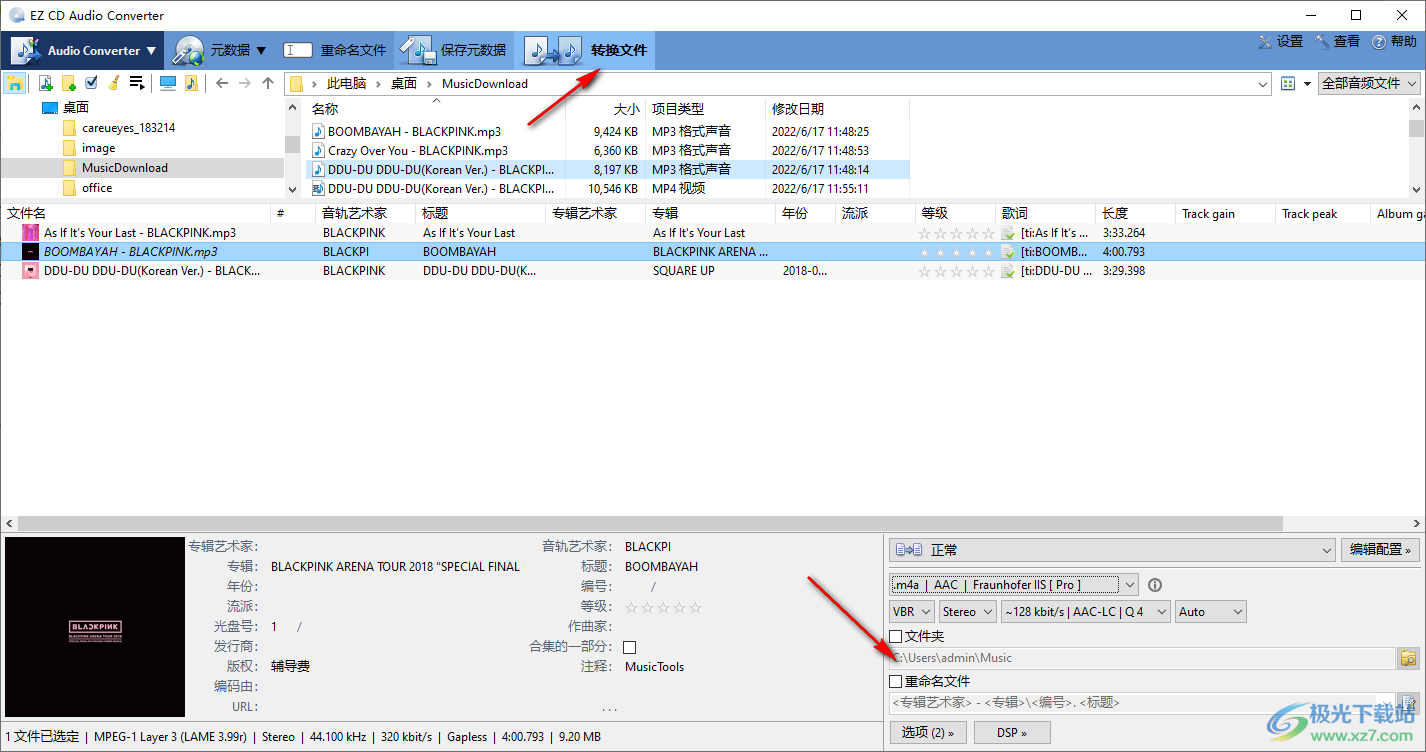The width and height of the screenshot is (1426, 752).
Task: Click the BLACKPINK album cover thumbnail
Action: [x=95, y=627]
